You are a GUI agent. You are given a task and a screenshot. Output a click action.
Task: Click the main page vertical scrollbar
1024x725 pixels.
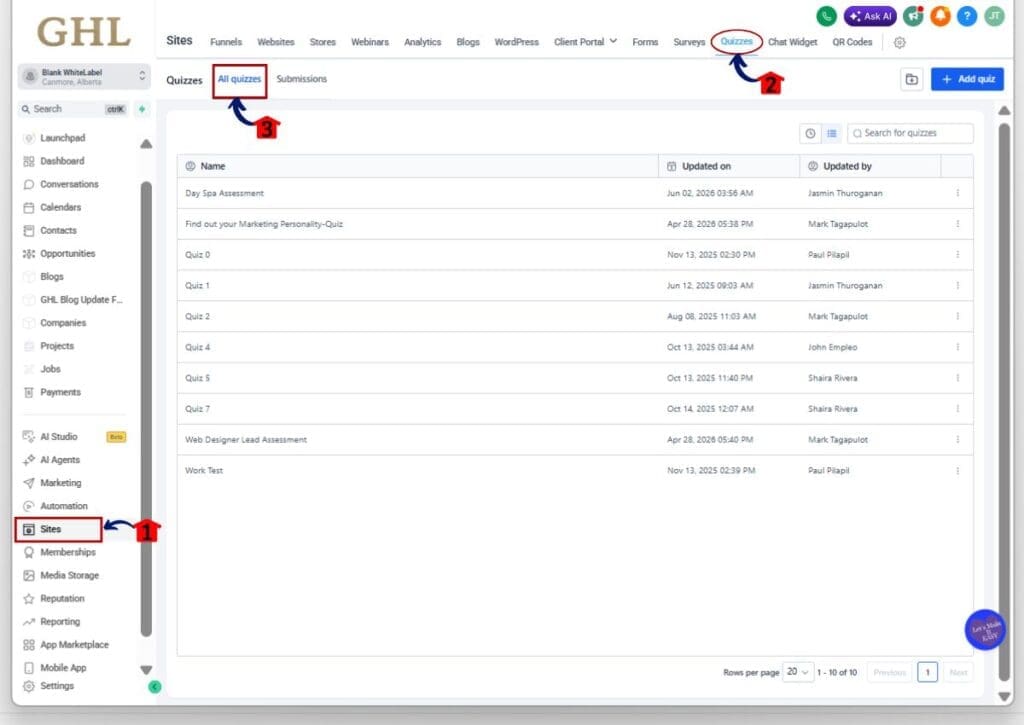(x=1004, y=402)
